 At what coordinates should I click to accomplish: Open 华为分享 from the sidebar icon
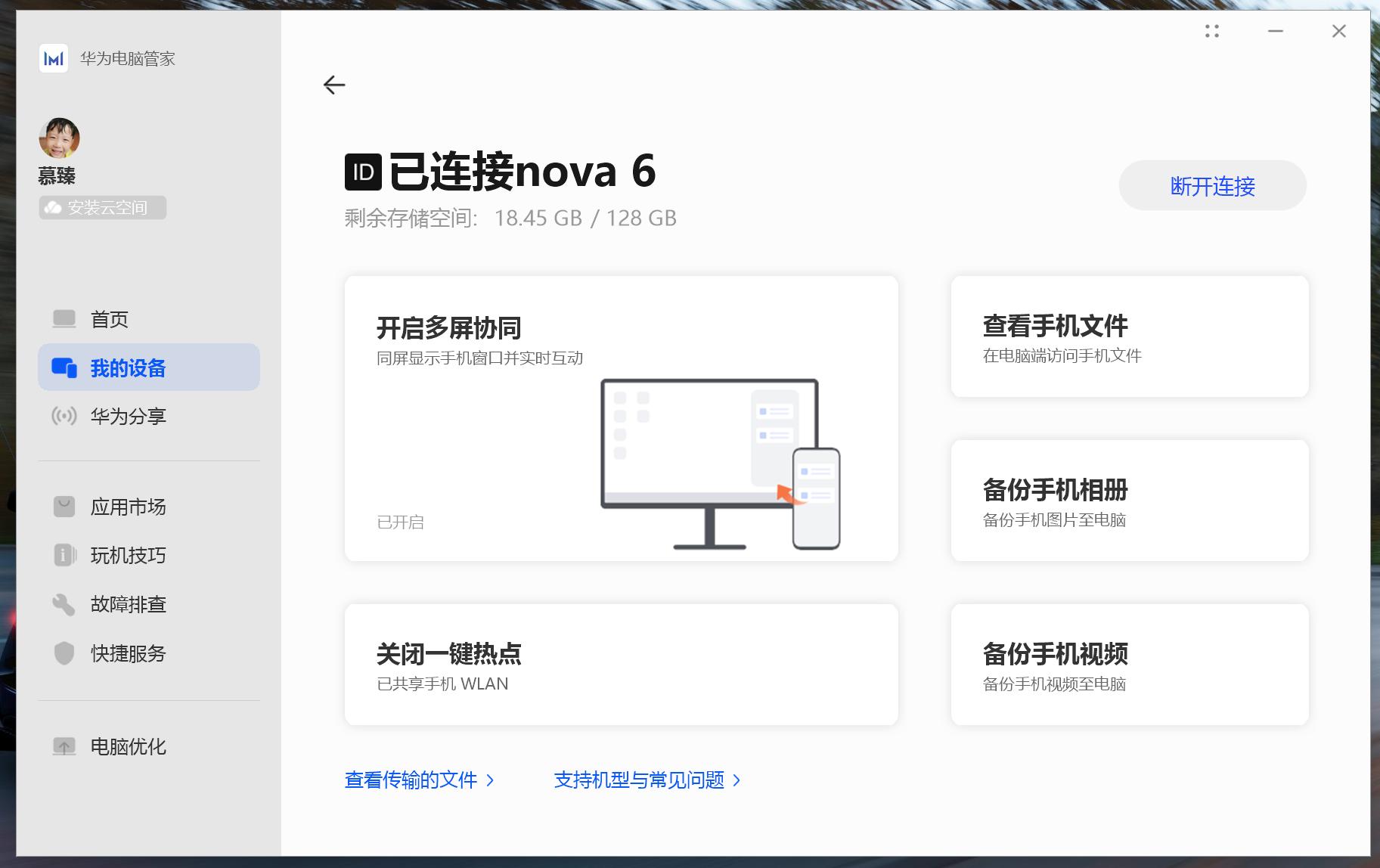click(x=65, y=416)
